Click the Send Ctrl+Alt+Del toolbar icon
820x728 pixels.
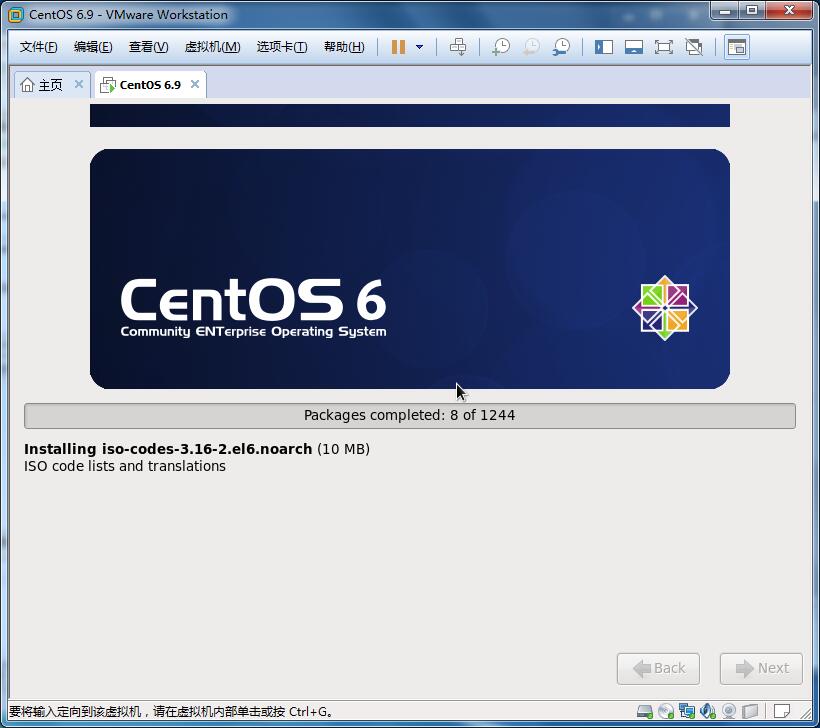(x=458, y=47)
